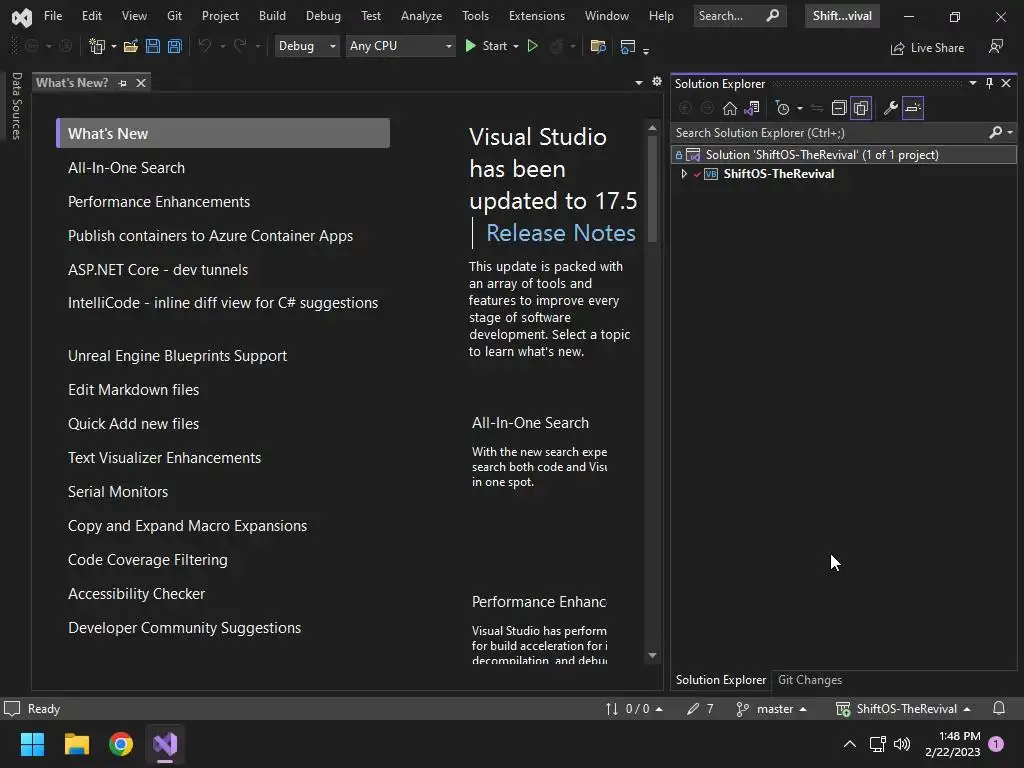Close the What's New? tab

(x=140, y=83)
